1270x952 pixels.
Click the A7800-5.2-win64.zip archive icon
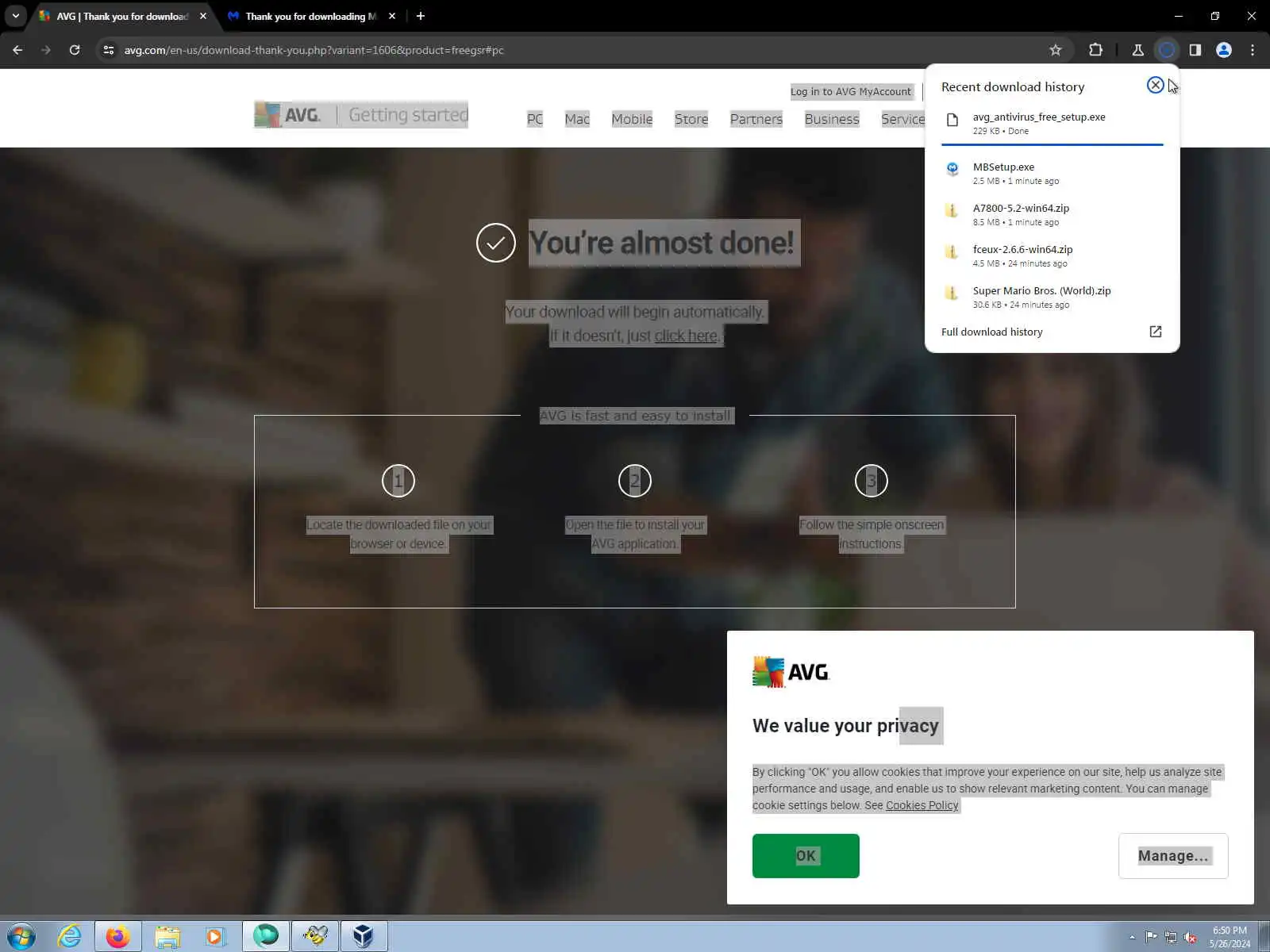click(952, 209)
